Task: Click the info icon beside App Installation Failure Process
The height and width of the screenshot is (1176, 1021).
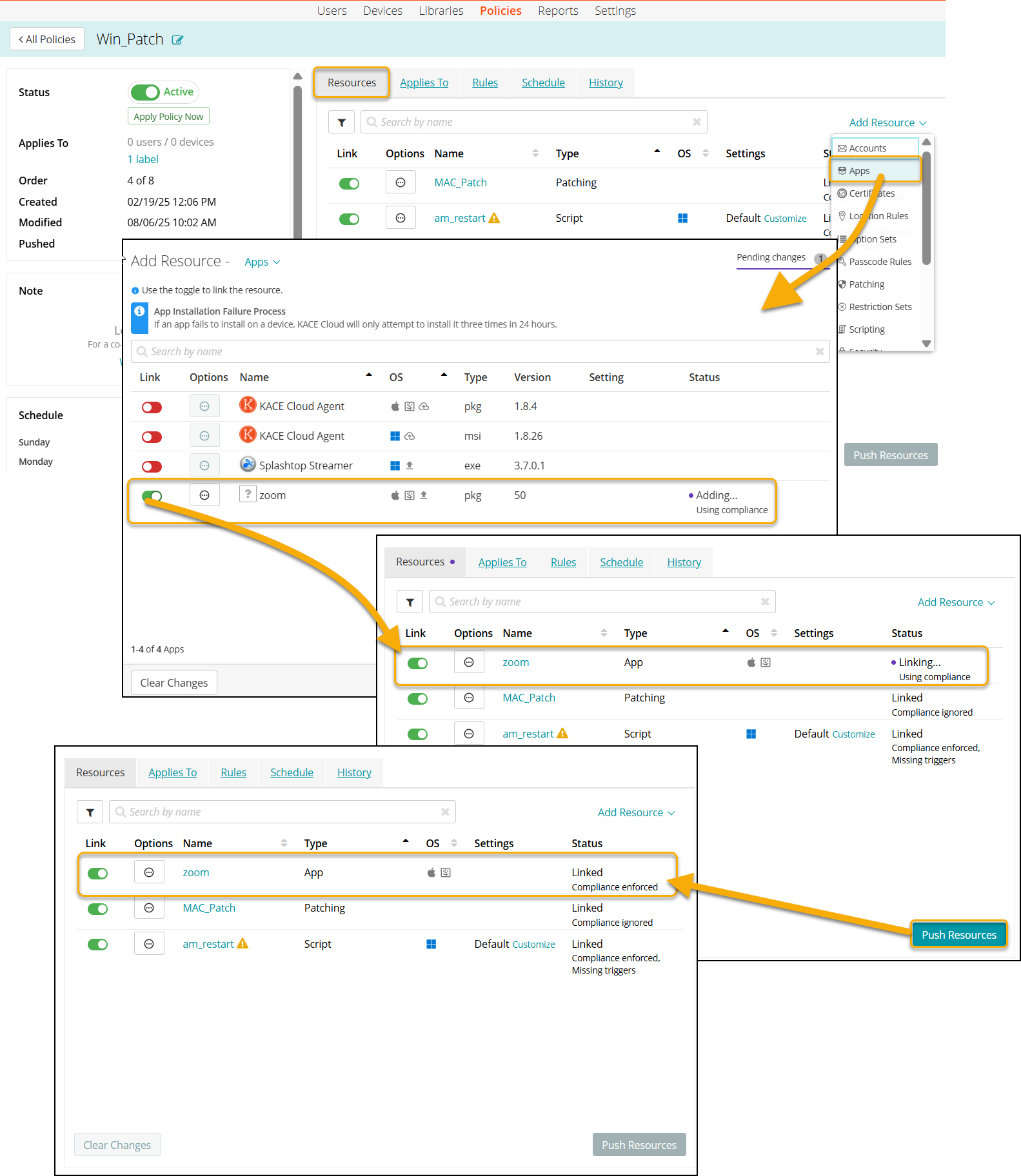Action: pyautogui.click(x=139, y=311)
